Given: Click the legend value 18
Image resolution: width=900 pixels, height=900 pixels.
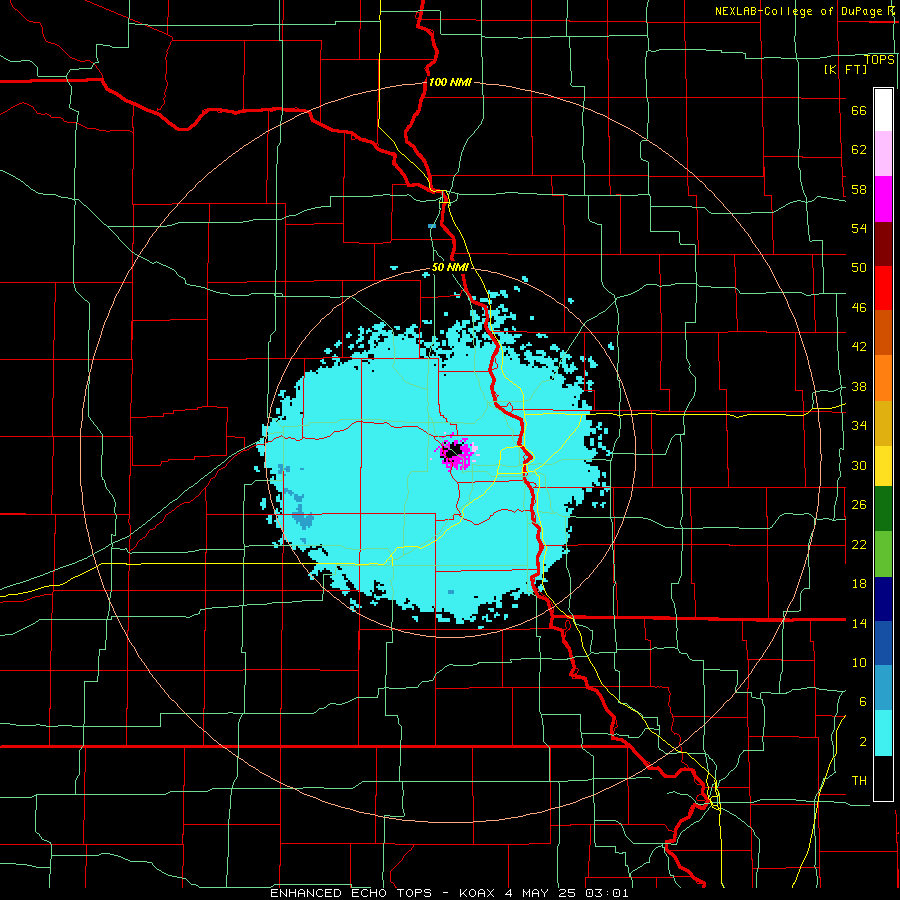Looking at the screenshot, I should (x=859, y=583).
